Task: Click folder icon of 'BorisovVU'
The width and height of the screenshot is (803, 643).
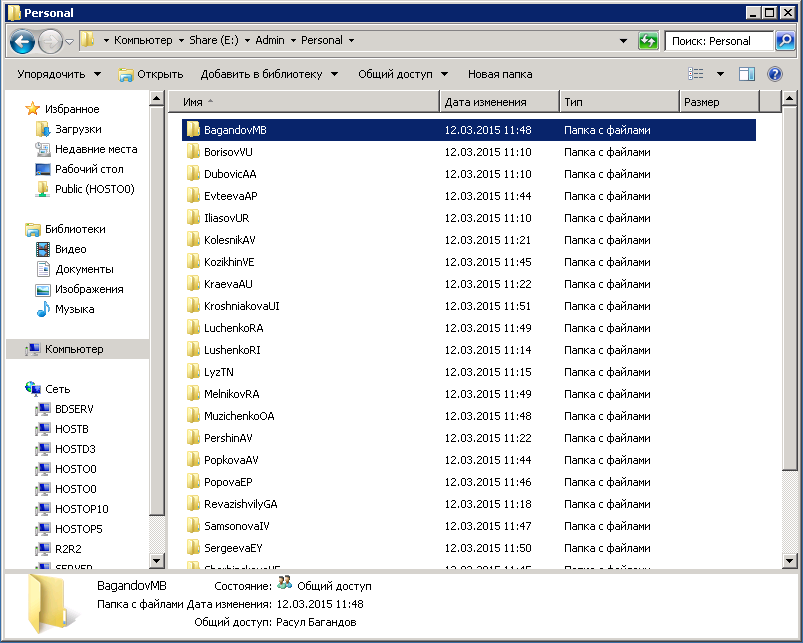Action: pos(193,152)
